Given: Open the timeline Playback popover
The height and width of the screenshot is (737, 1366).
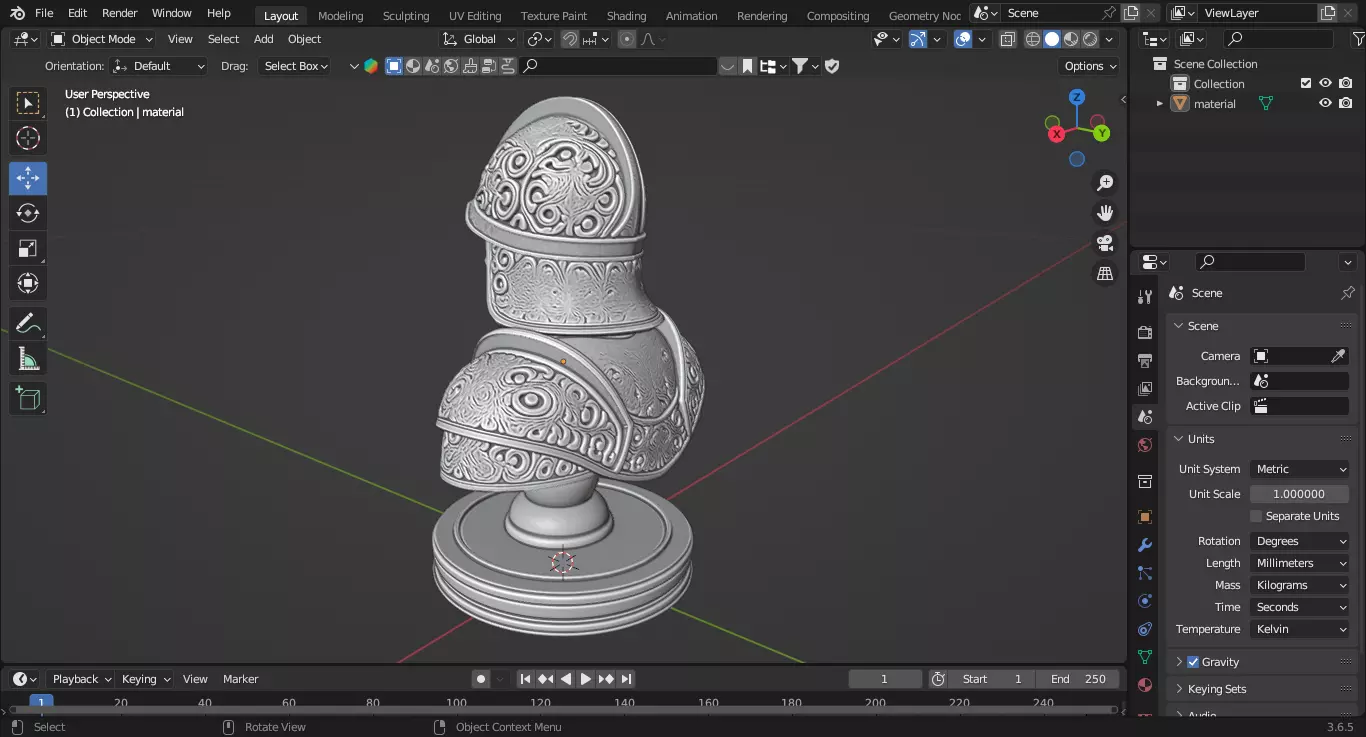Looking at the screenshot, I should (81, 679).
